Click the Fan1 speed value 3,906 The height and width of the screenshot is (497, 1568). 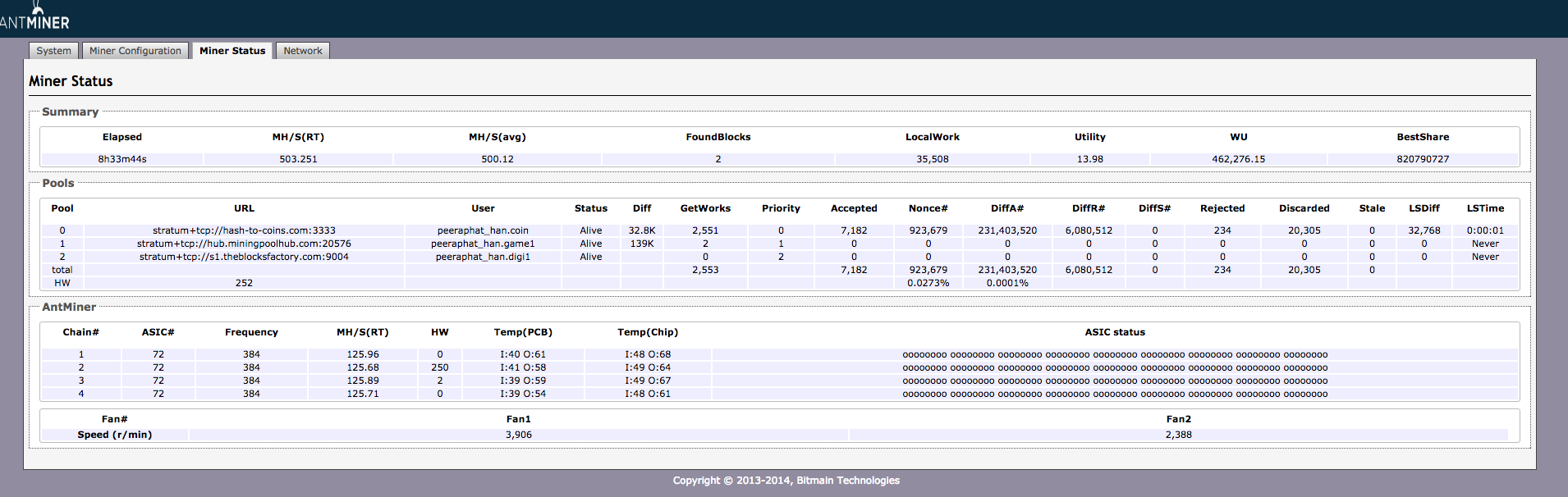coord(518,435)
